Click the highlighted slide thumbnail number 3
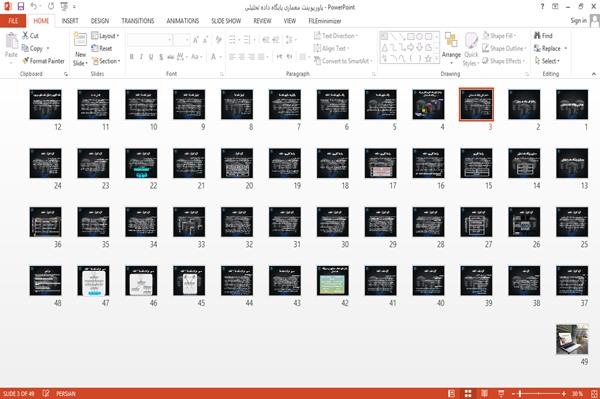The image size is (600, 399). (476, 104)
